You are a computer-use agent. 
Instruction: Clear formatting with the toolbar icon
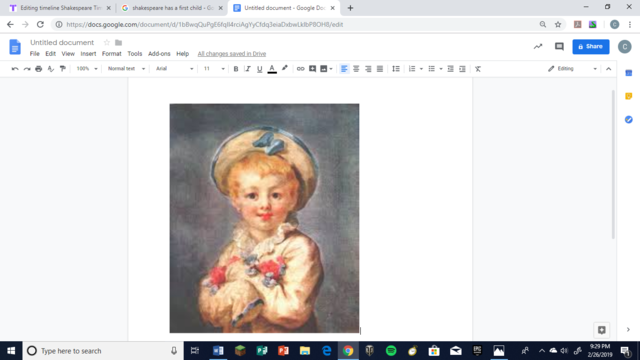pyautogui.click(x=478, y=69)
